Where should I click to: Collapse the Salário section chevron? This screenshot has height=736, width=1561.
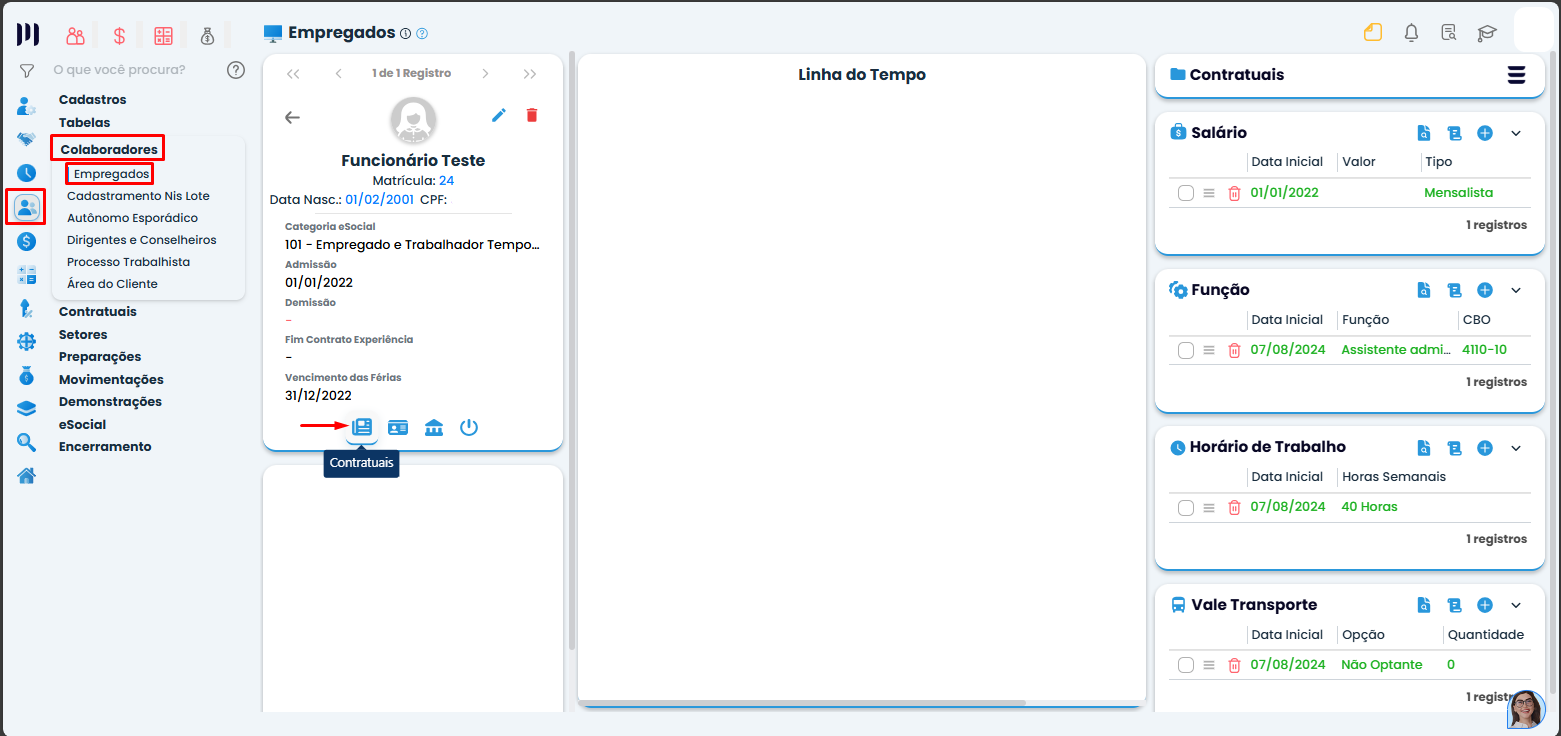pos(1516,133)
